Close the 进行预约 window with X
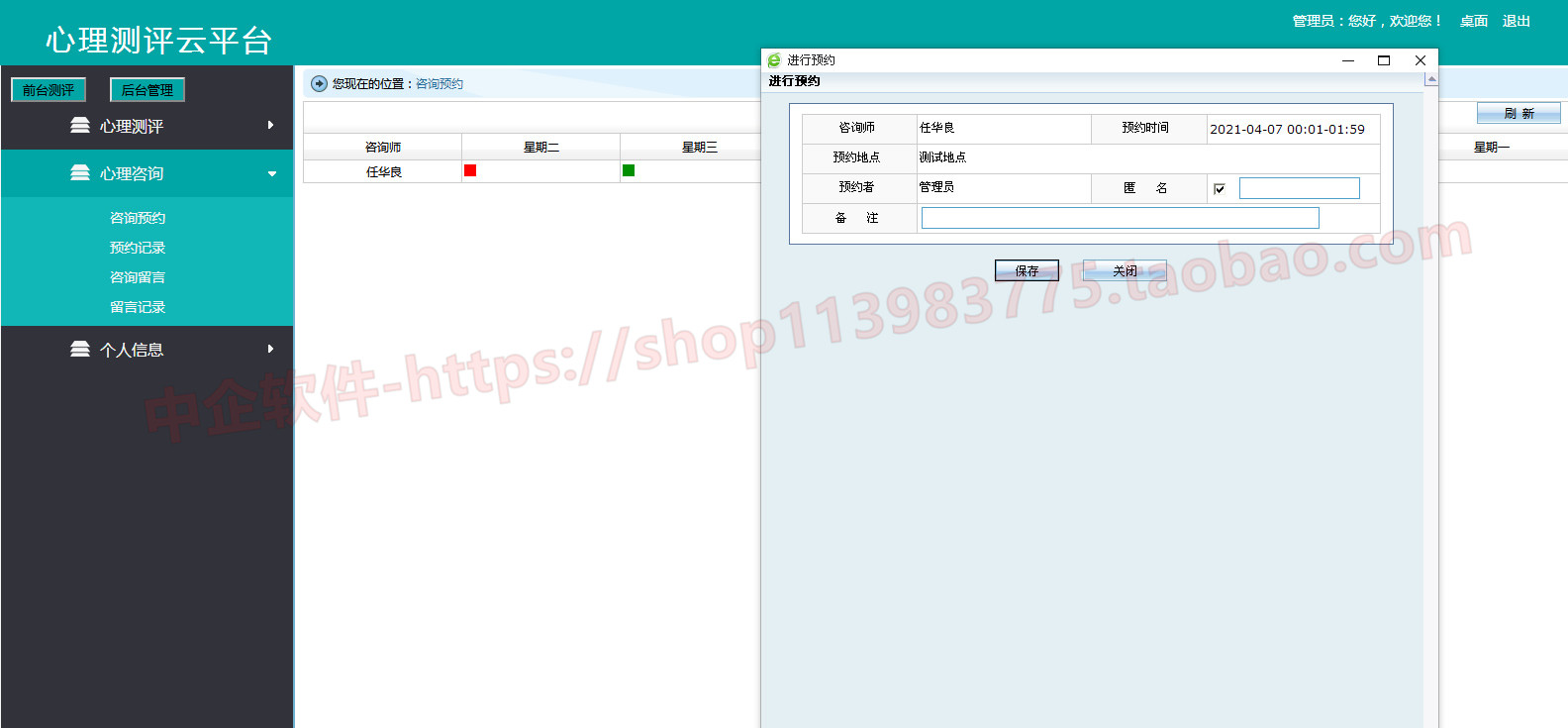This screenshot has width=1568, height=728. [1421, 60]
